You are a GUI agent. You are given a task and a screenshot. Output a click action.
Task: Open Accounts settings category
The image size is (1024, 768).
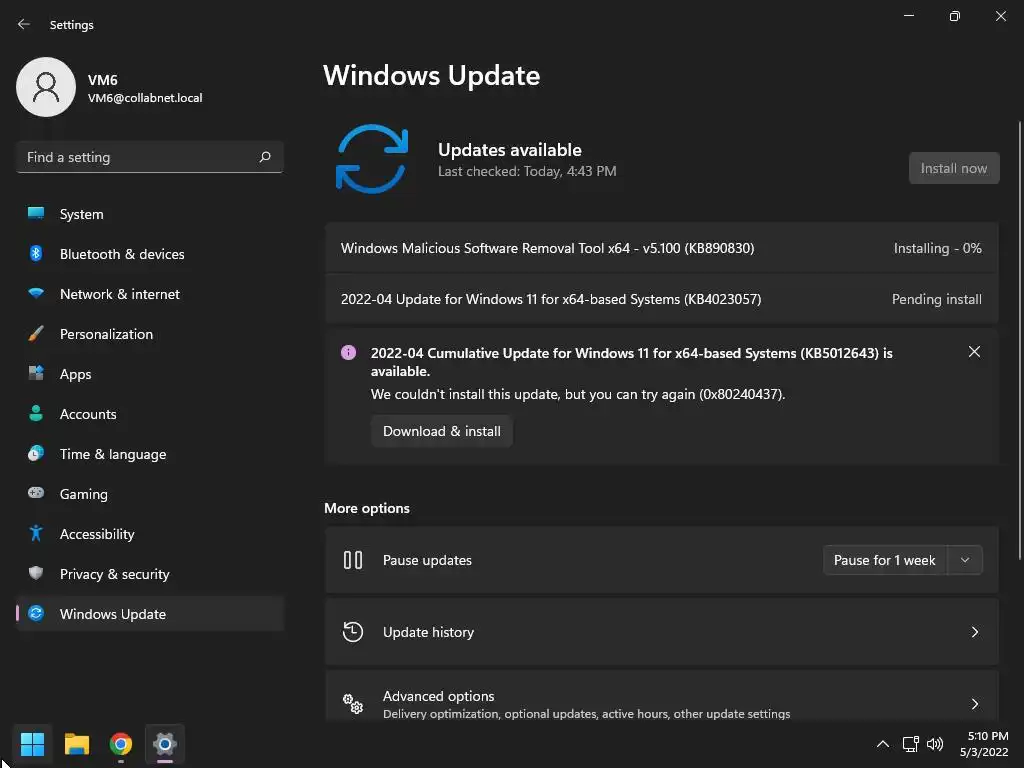pyautogui.click(x=150, y=413)
